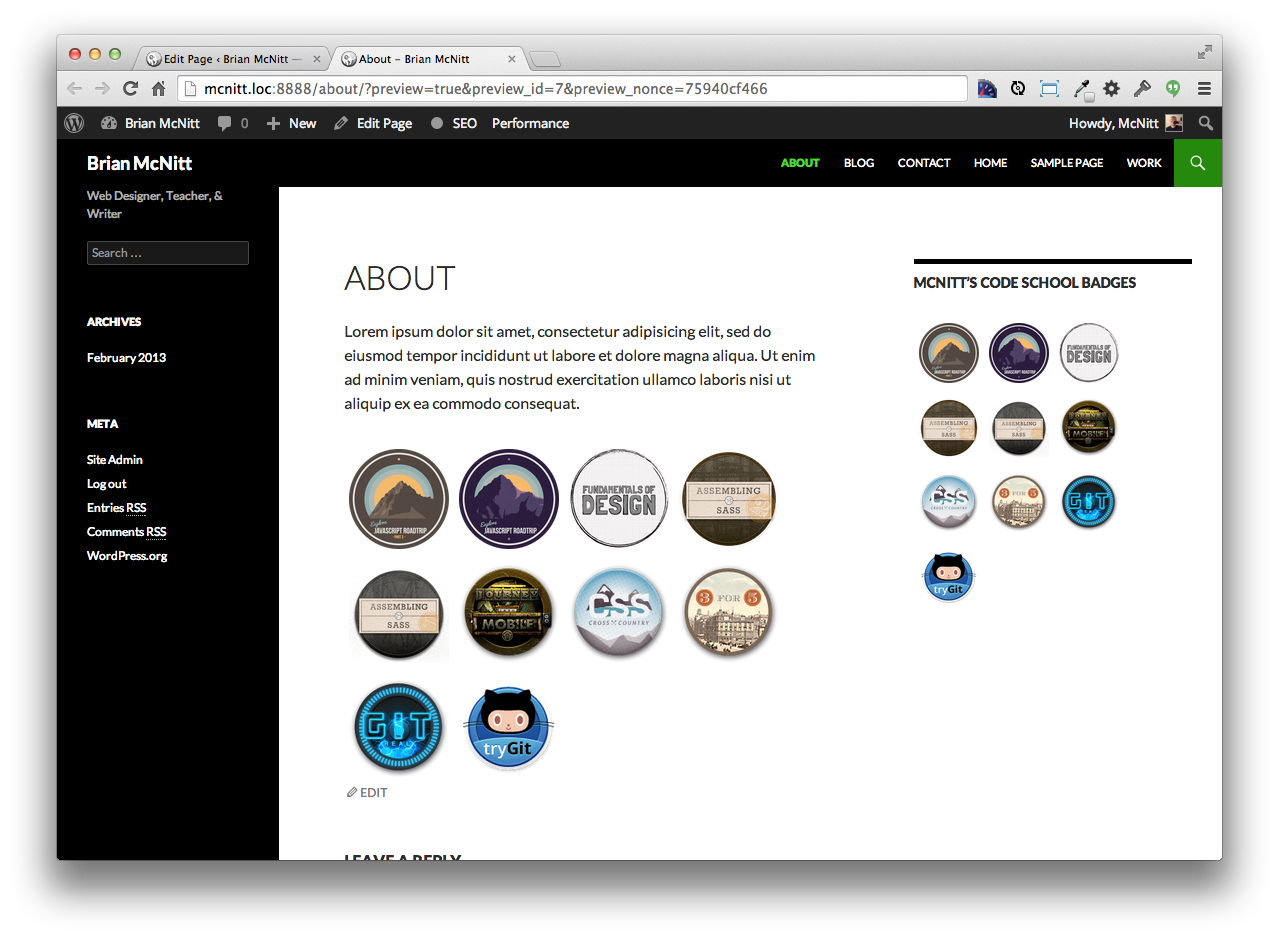Click the large Fundamentals of Design badge

point(619,498)
